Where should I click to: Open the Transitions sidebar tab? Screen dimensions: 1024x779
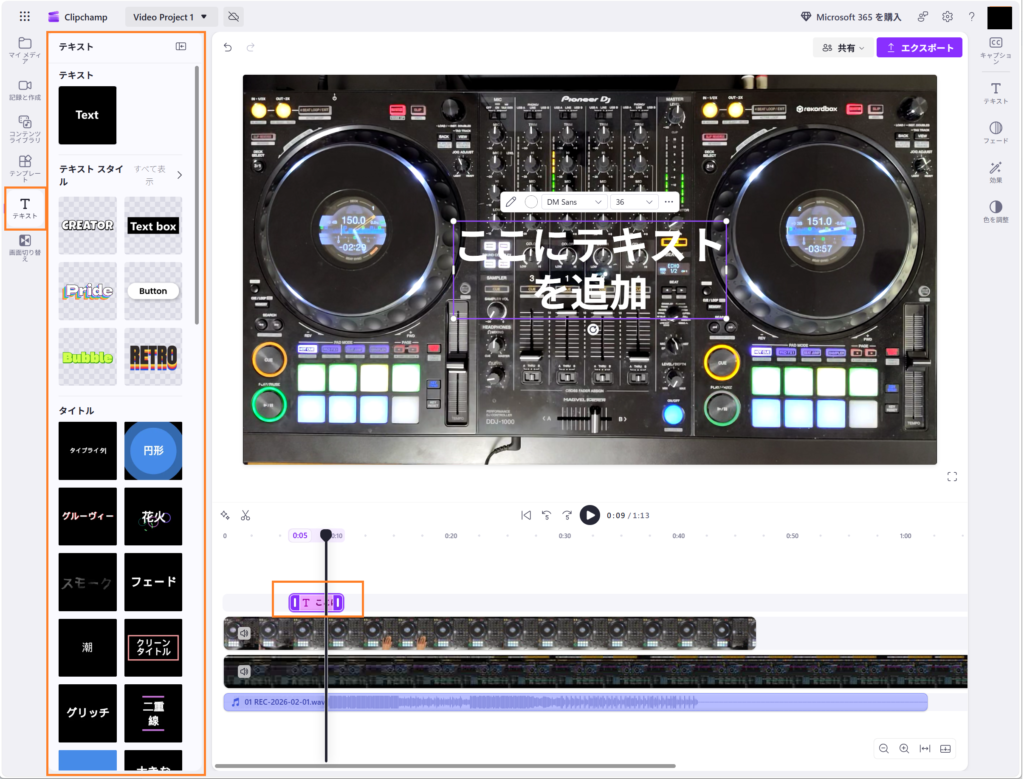(x=25, y=245)
